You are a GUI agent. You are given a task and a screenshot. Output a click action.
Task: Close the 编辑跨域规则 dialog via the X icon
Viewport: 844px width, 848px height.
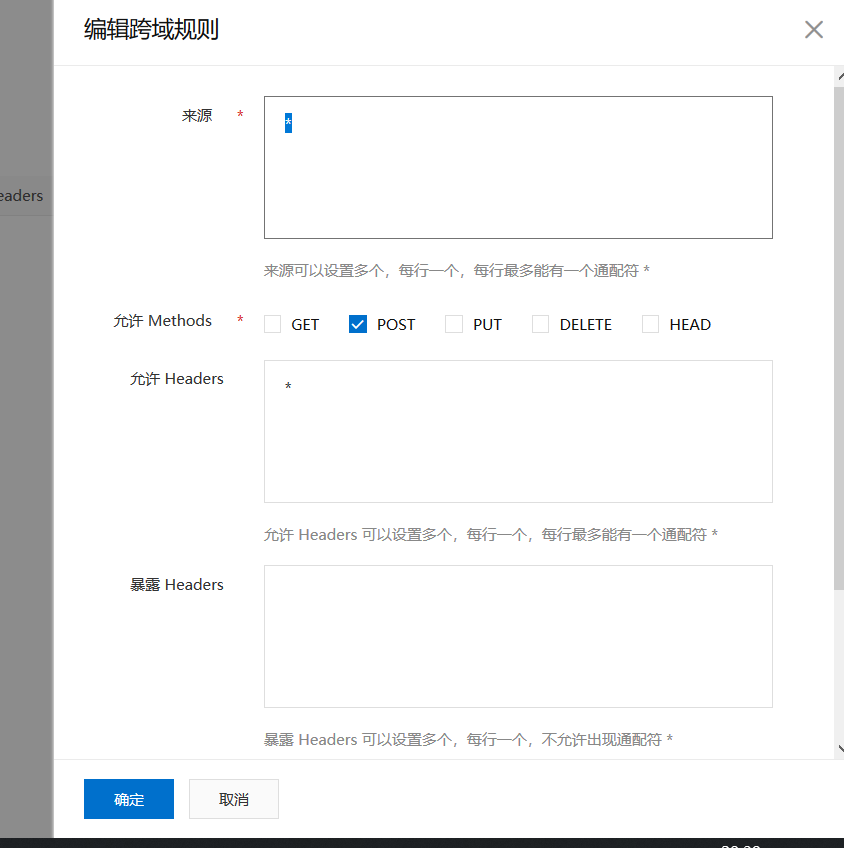tap(813, 30)
